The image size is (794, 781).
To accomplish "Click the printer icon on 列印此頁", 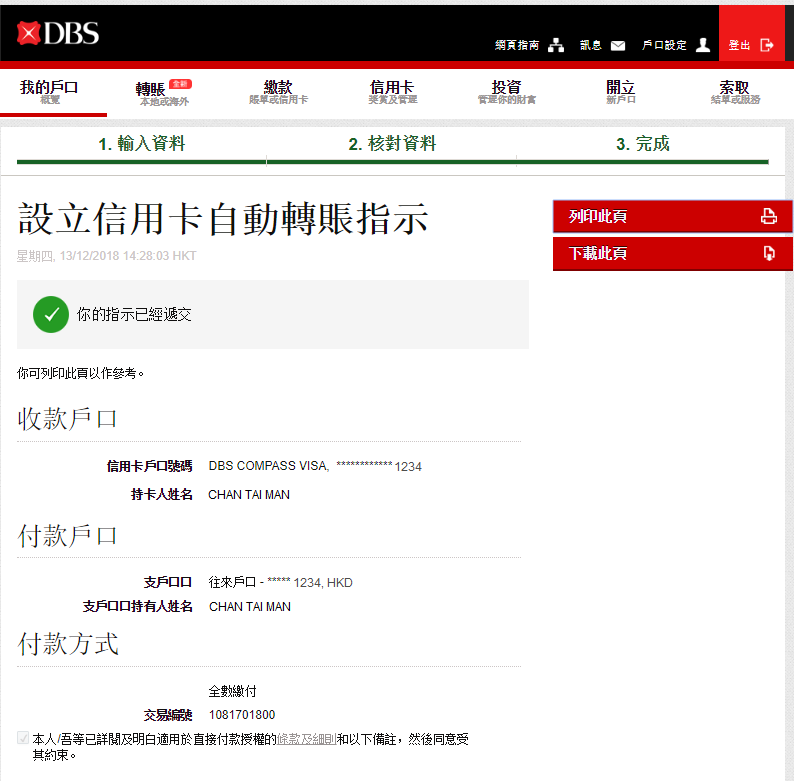I will click(768, 216).
